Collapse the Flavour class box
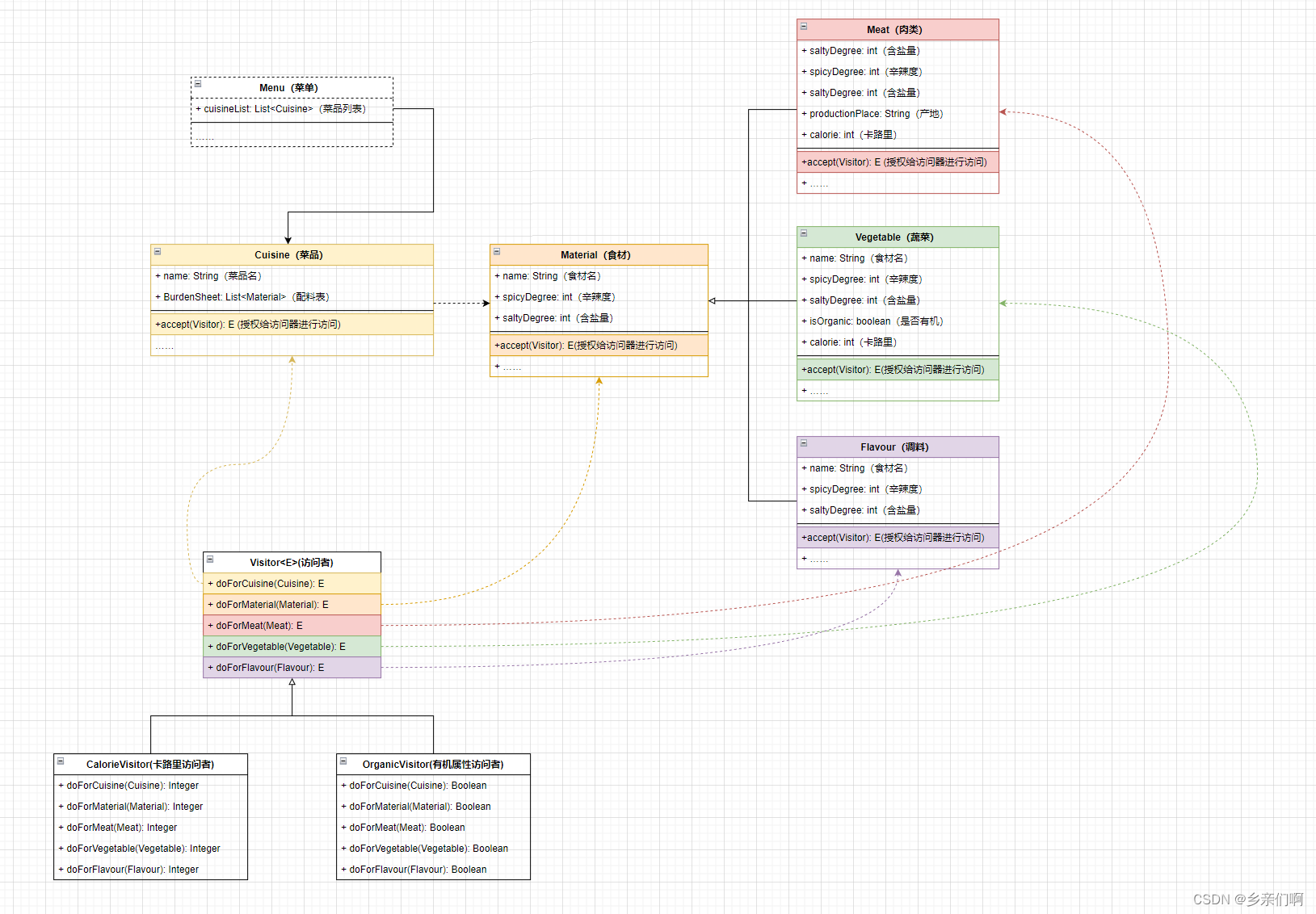This screenshot has height=914, width=1316. pos(804,443)
